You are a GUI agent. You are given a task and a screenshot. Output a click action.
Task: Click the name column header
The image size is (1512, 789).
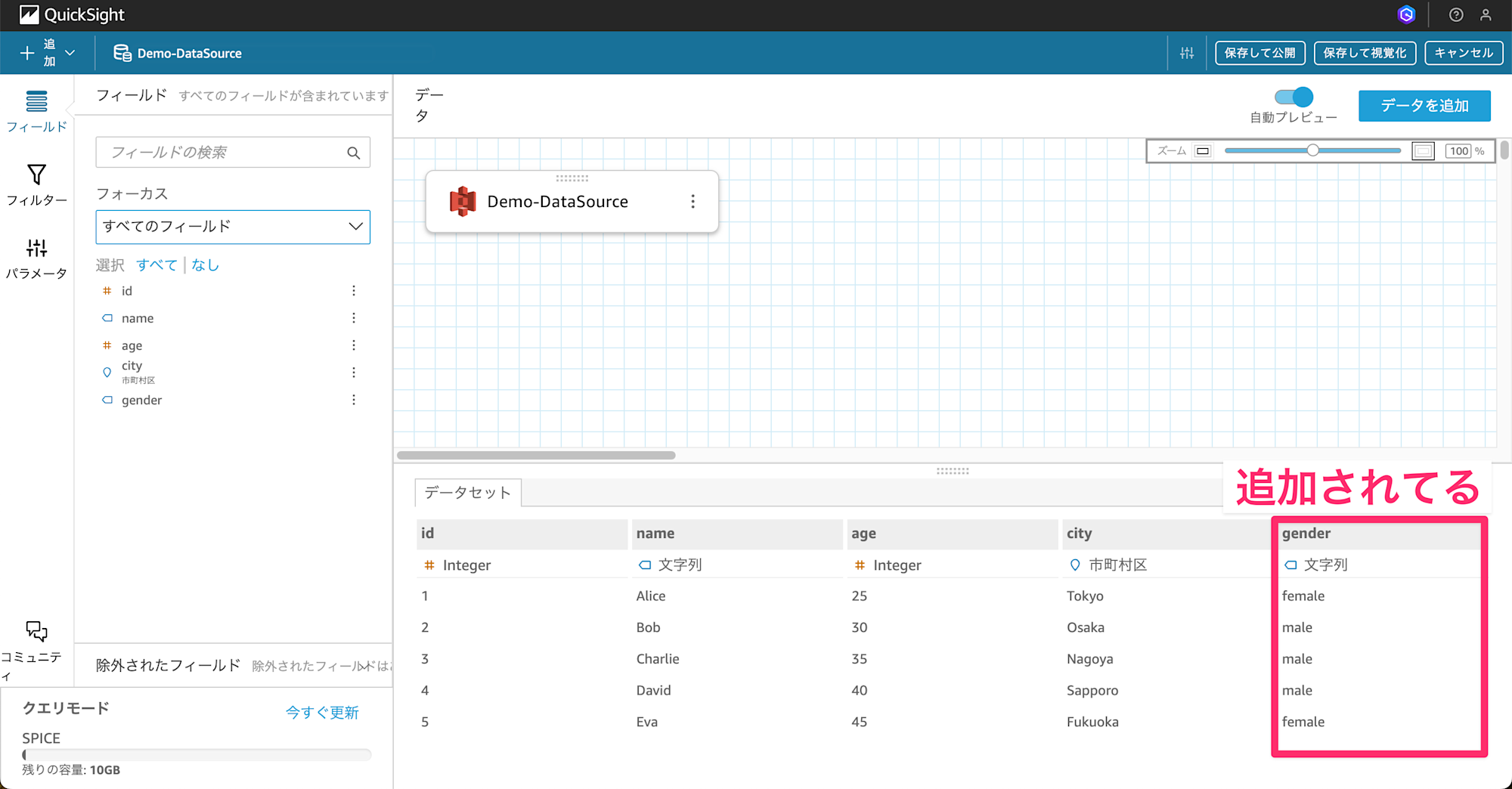point(737,534)
